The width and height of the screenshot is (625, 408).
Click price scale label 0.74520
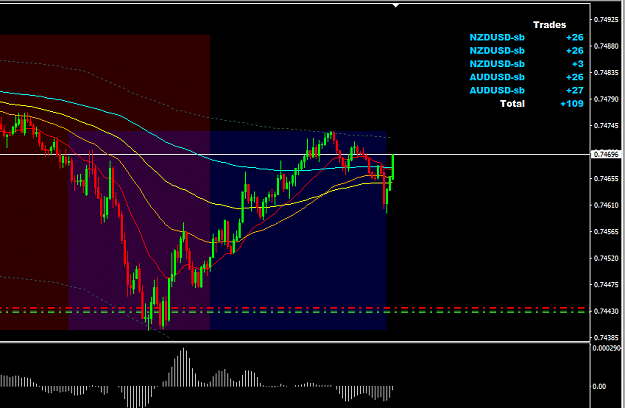tap(606, 258)
